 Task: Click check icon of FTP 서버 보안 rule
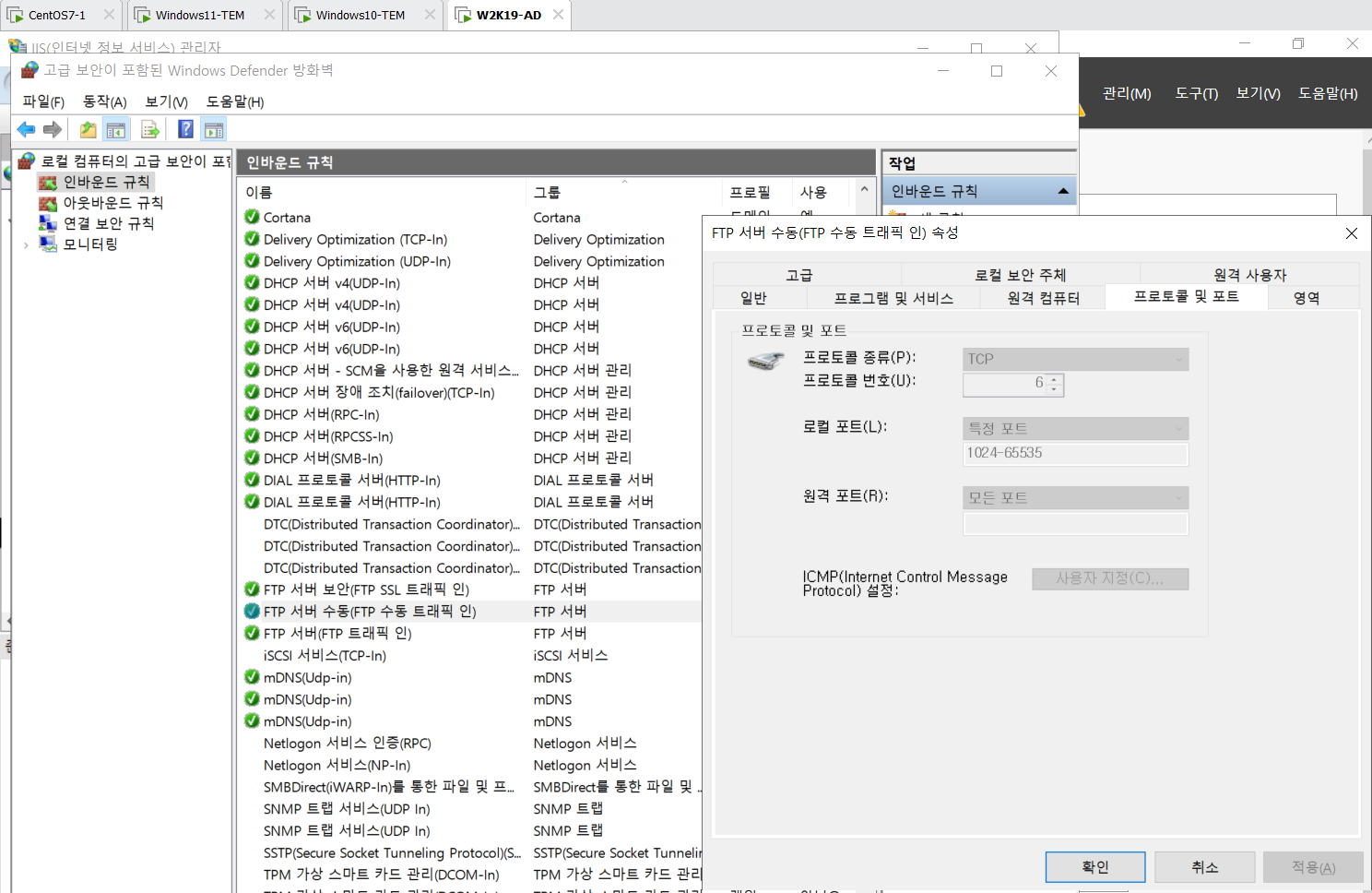coord(252,589)
